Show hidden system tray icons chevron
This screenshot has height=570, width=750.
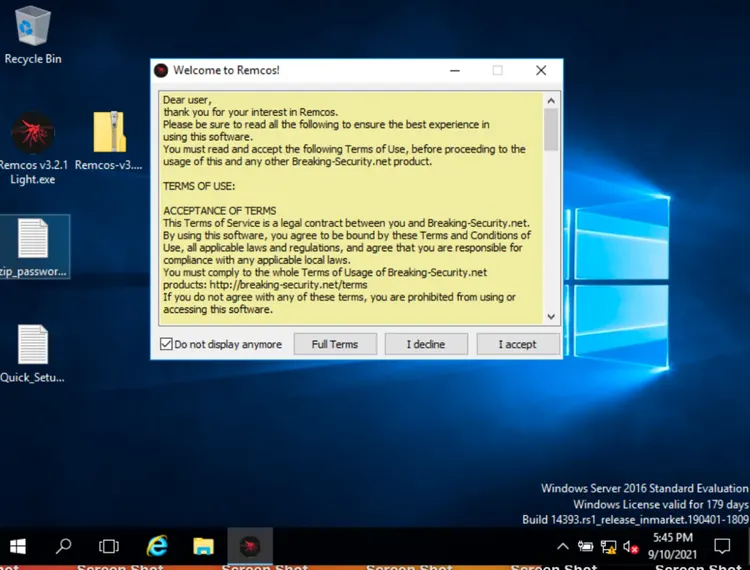563,547
